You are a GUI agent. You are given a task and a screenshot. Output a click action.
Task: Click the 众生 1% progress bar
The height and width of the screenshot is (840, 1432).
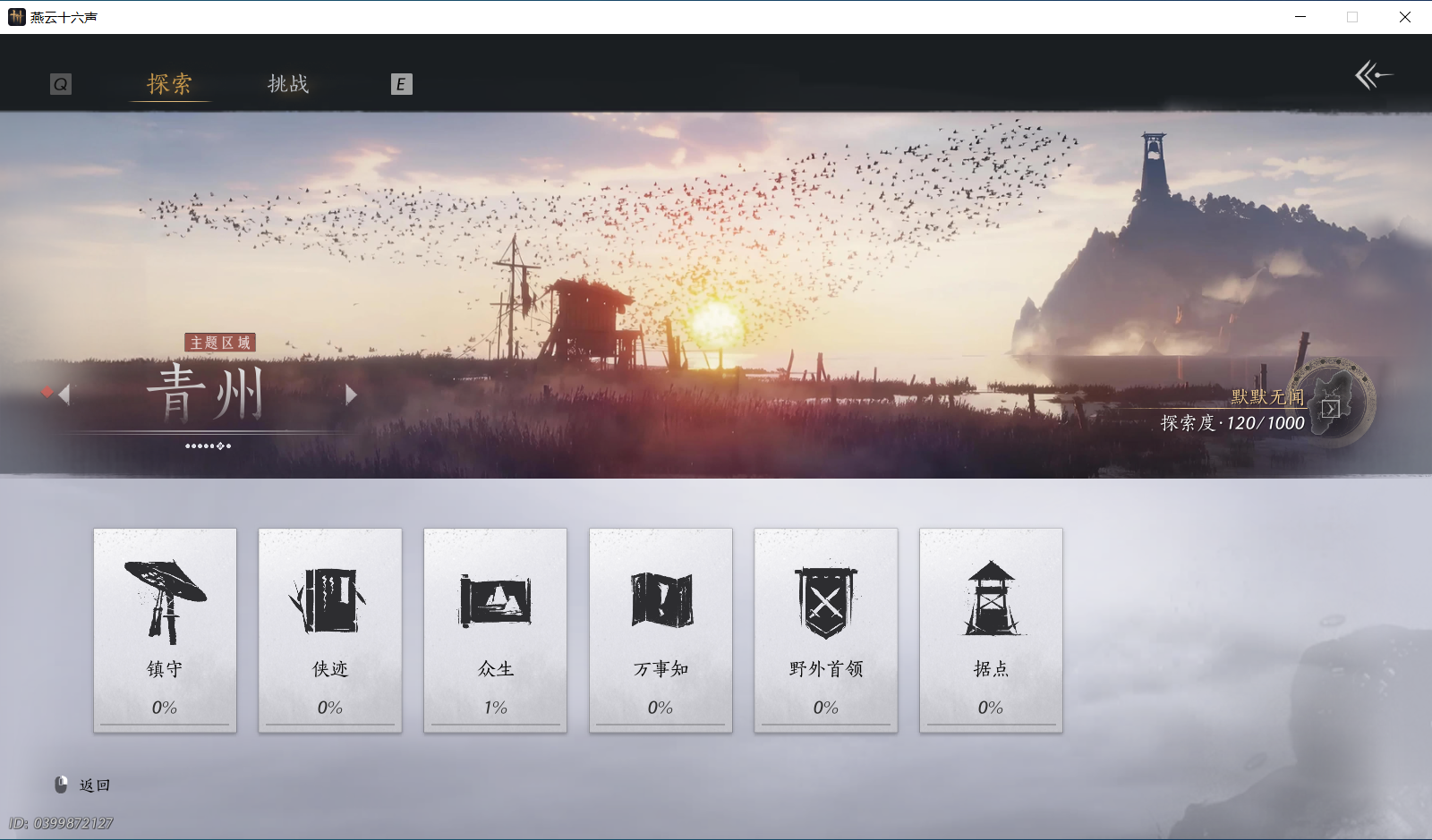pyautogui.click(x=495, y=724)
